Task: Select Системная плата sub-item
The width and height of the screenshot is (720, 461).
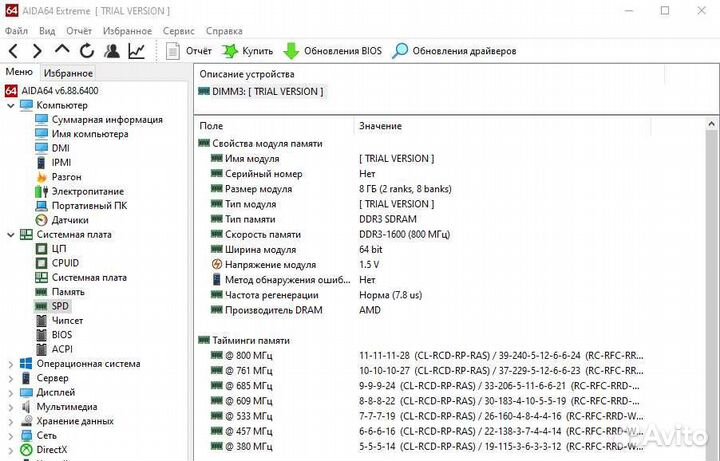Action: [x=89, y=277]
